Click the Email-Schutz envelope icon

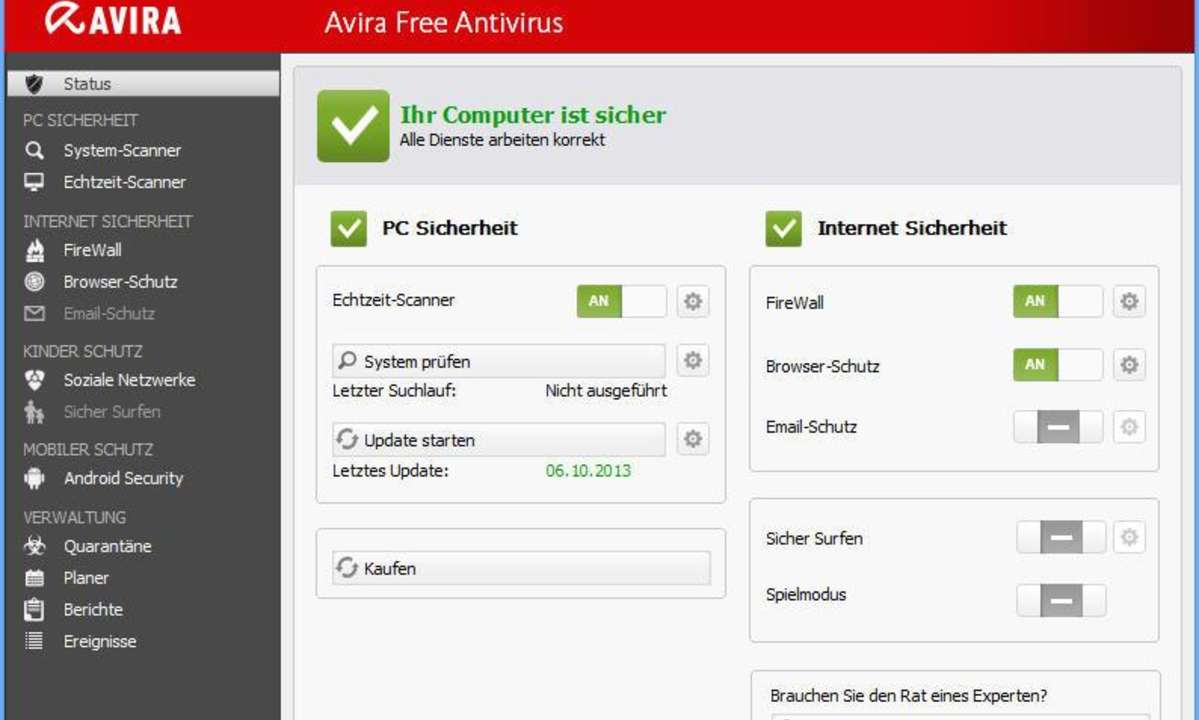point(34,313)
